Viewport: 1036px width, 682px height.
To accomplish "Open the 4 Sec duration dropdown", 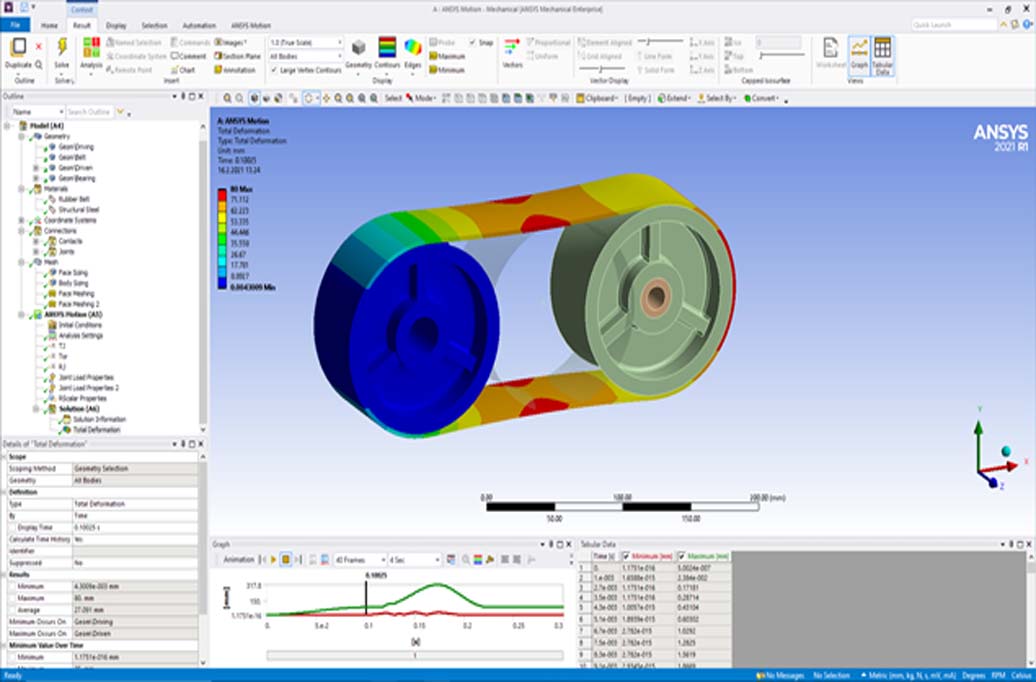I will coord(414,560).
